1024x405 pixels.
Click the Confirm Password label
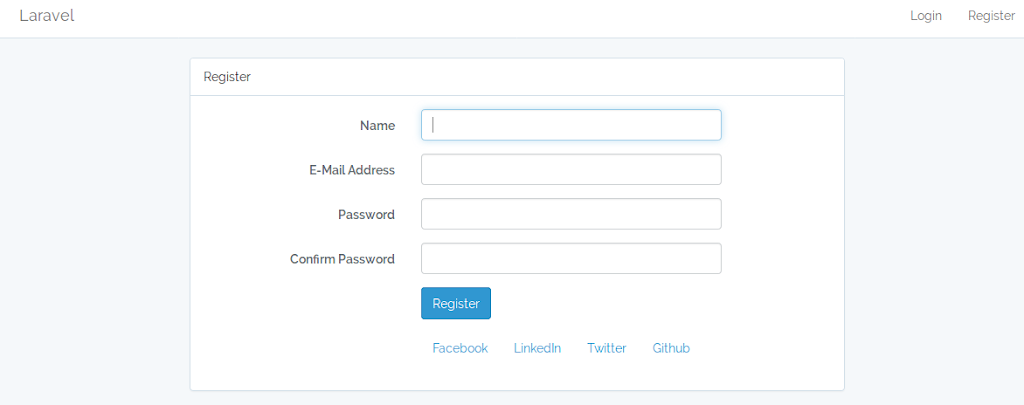point(342,259)
